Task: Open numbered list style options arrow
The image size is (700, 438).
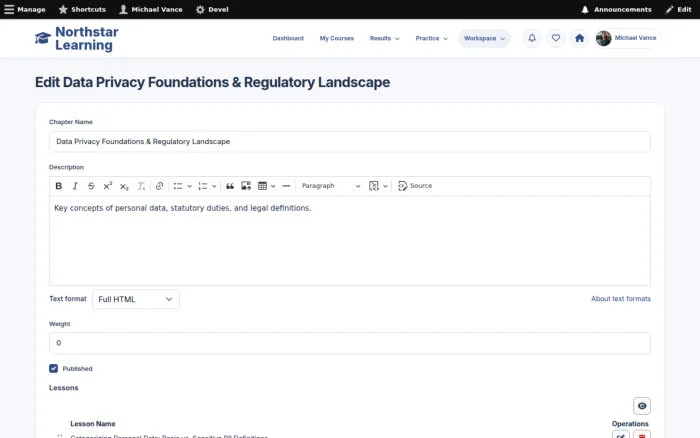Action: tap(214, 186)
